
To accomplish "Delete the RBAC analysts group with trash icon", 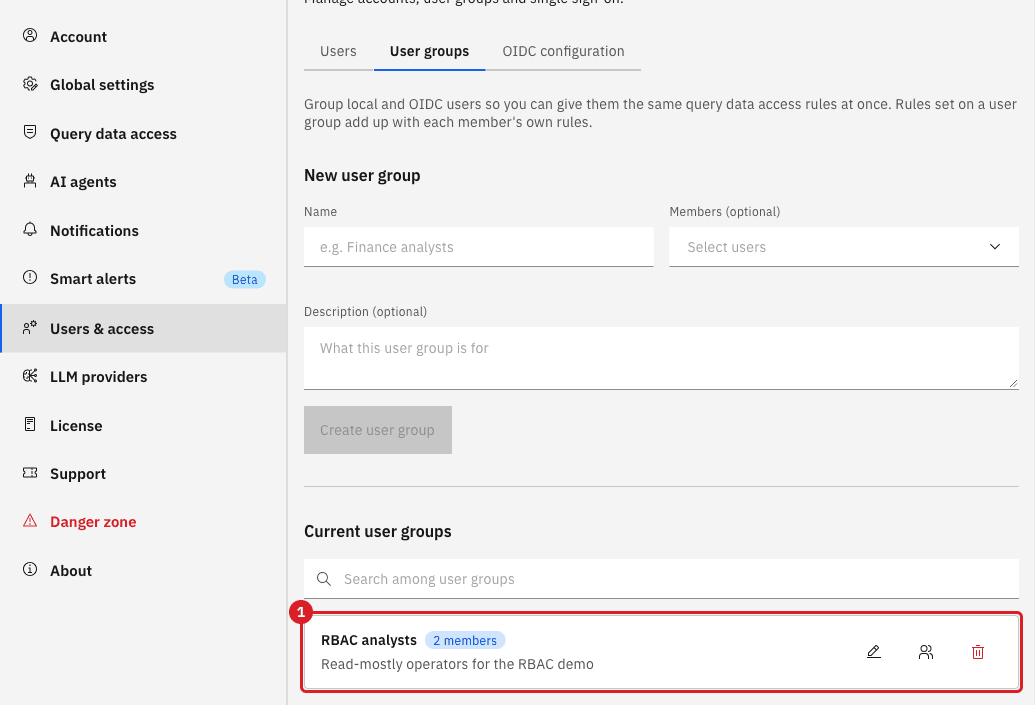I will (x=978, y=652).
